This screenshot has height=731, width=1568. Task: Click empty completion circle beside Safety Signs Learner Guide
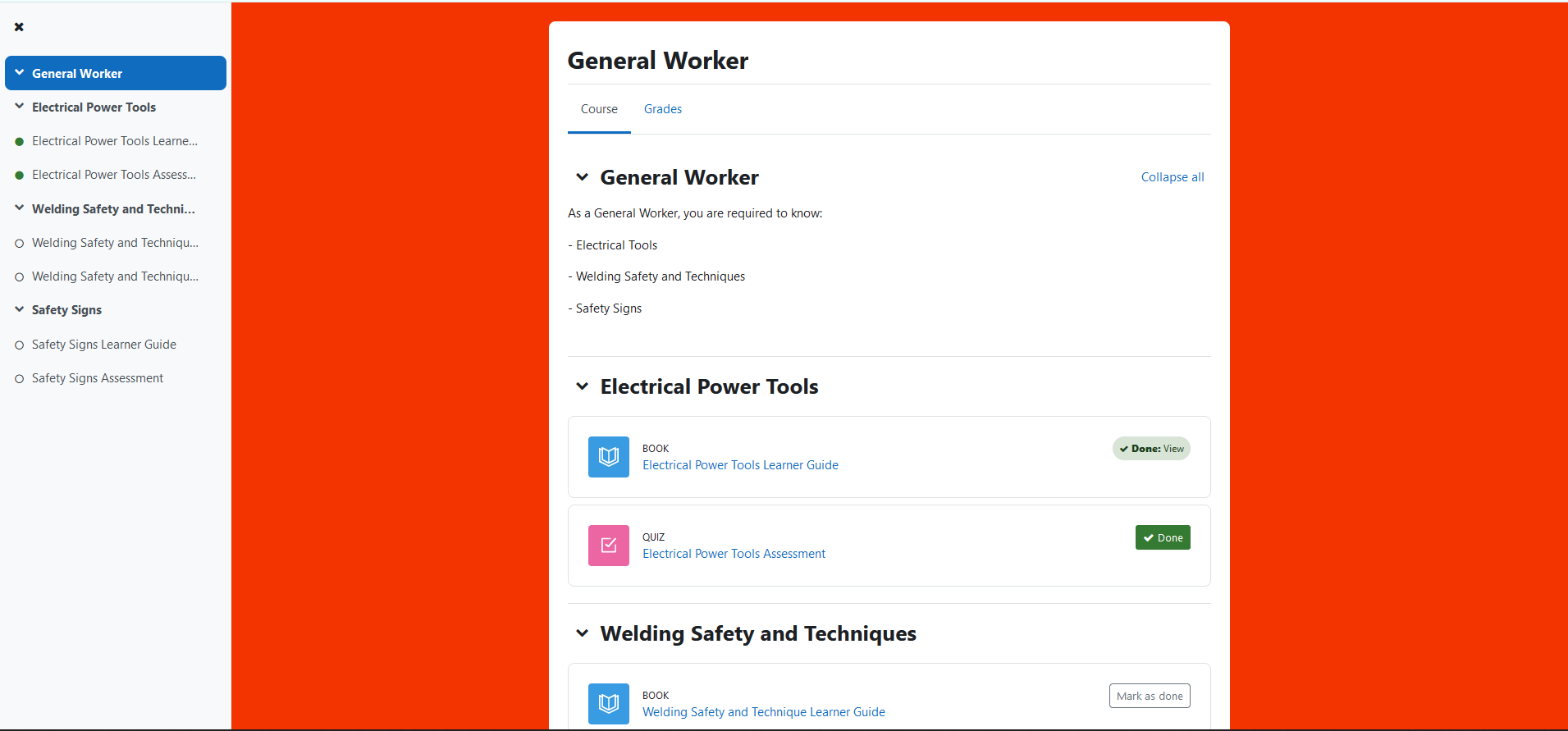(x=20, y=345)
